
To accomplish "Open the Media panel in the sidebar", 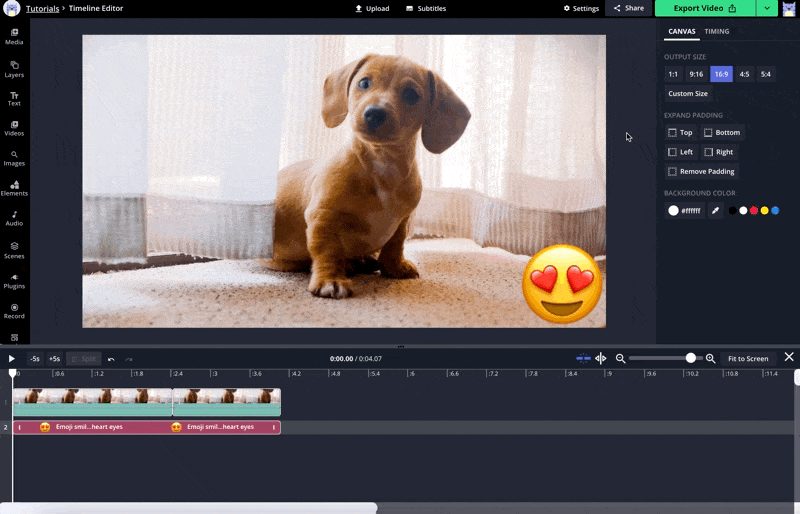I will (14, 37).
